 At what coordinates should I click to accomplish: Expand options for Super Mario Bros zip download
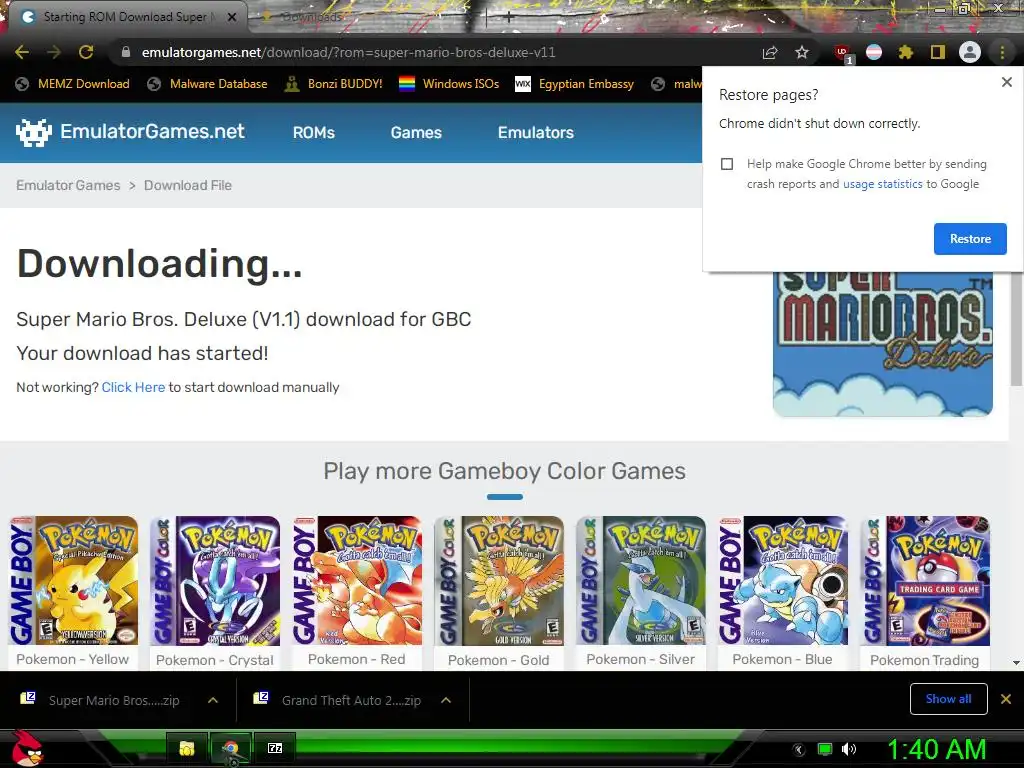[212, 700]
